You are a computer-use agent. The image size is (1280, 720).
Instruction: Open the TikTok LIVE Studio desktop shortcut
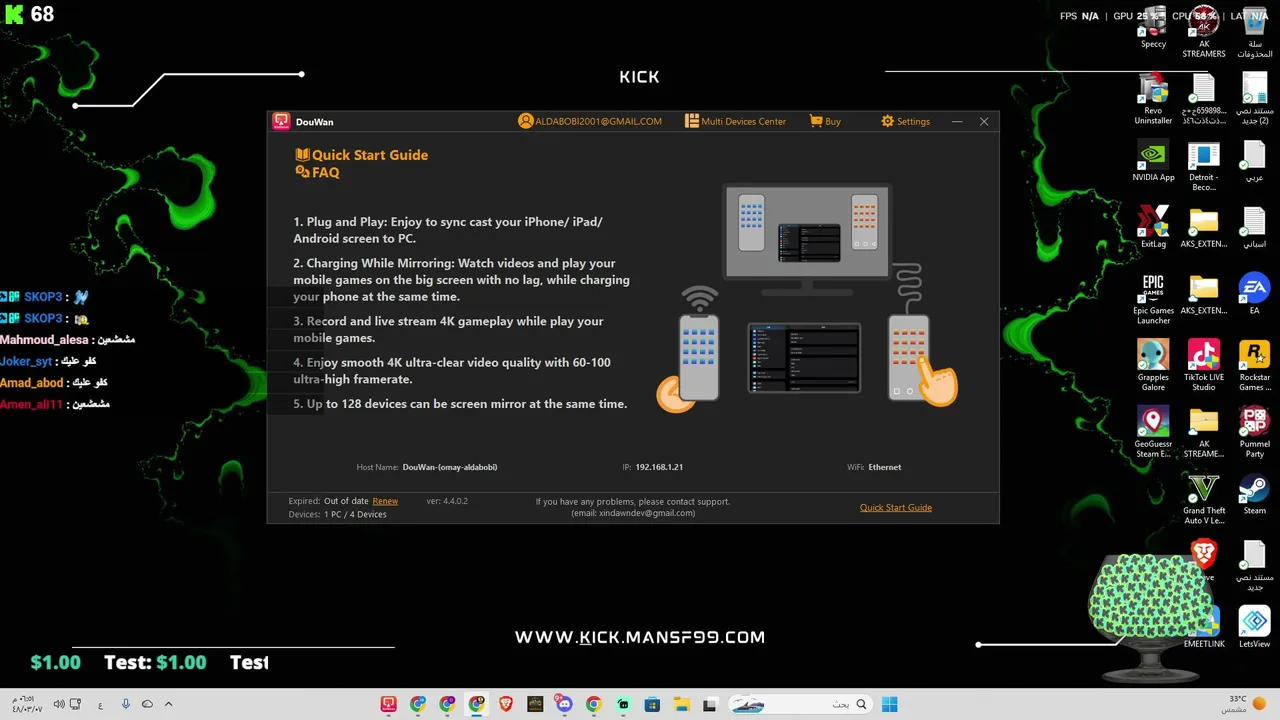click(x=1204, y=366)
